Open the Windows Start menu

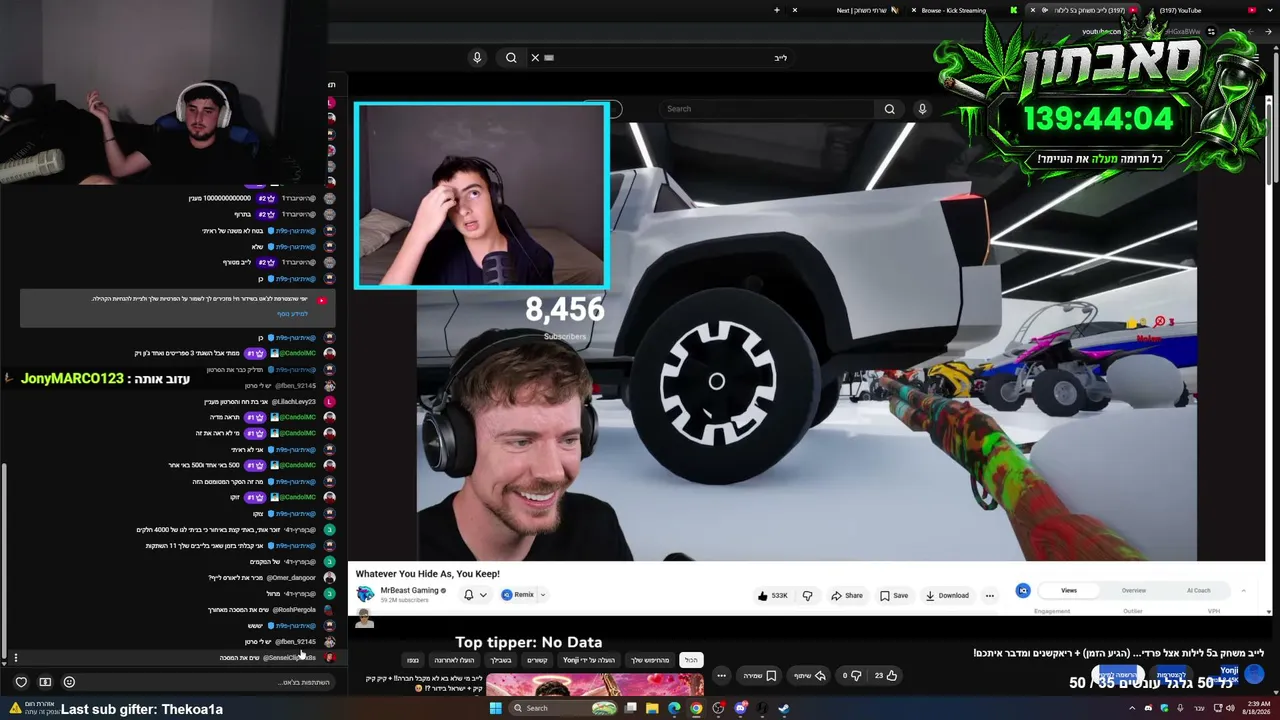point(495,709)
